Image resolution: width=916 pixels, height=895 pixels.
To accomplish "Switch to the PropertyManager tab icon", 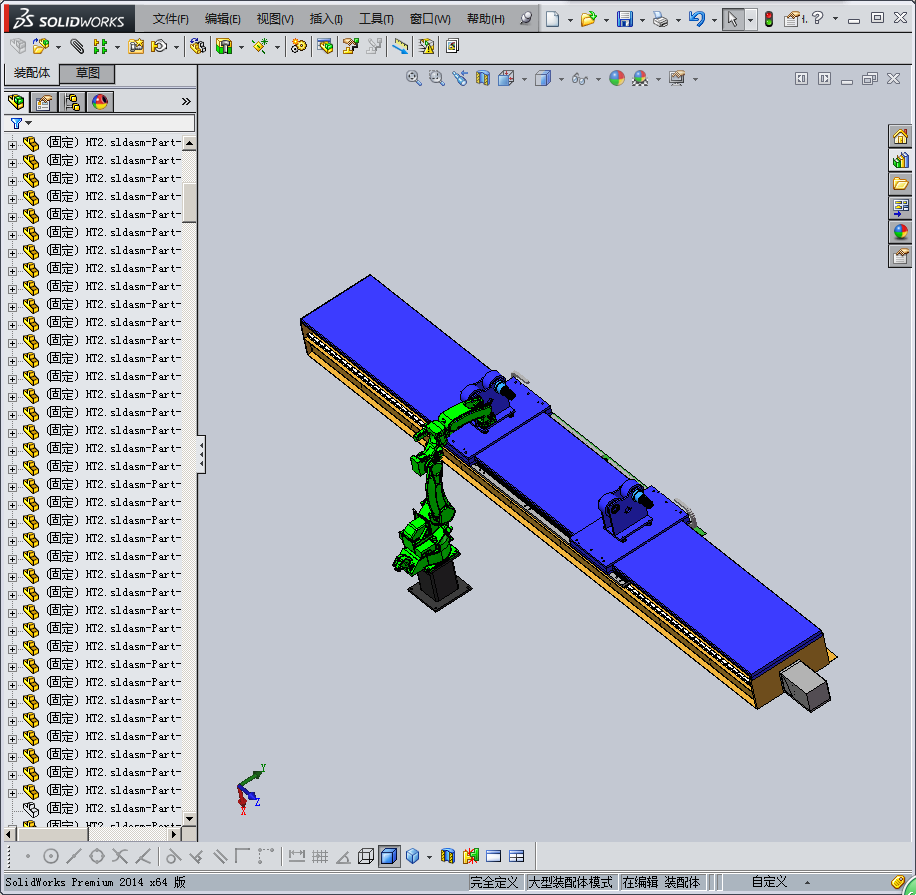I will tap(44, 102).
